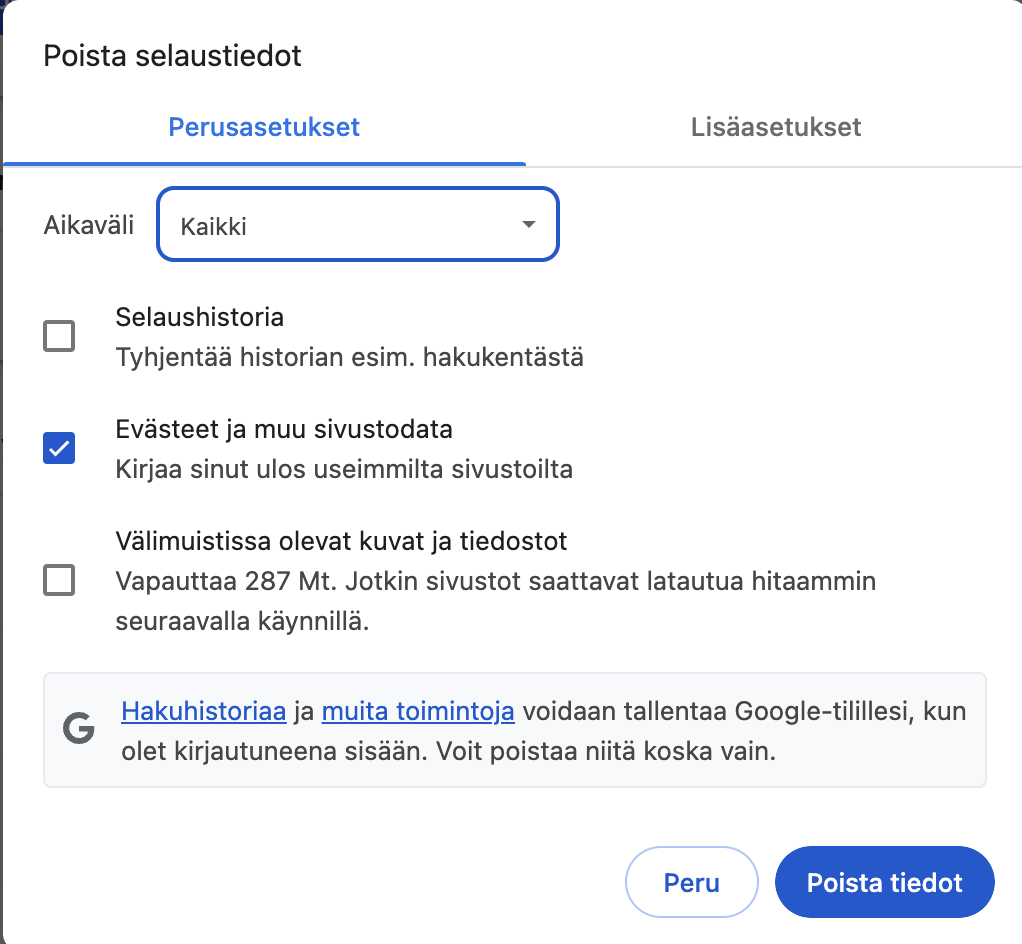Click inside the Google account notice box
The image size is (1022, 944).
(x=514, y=727)
